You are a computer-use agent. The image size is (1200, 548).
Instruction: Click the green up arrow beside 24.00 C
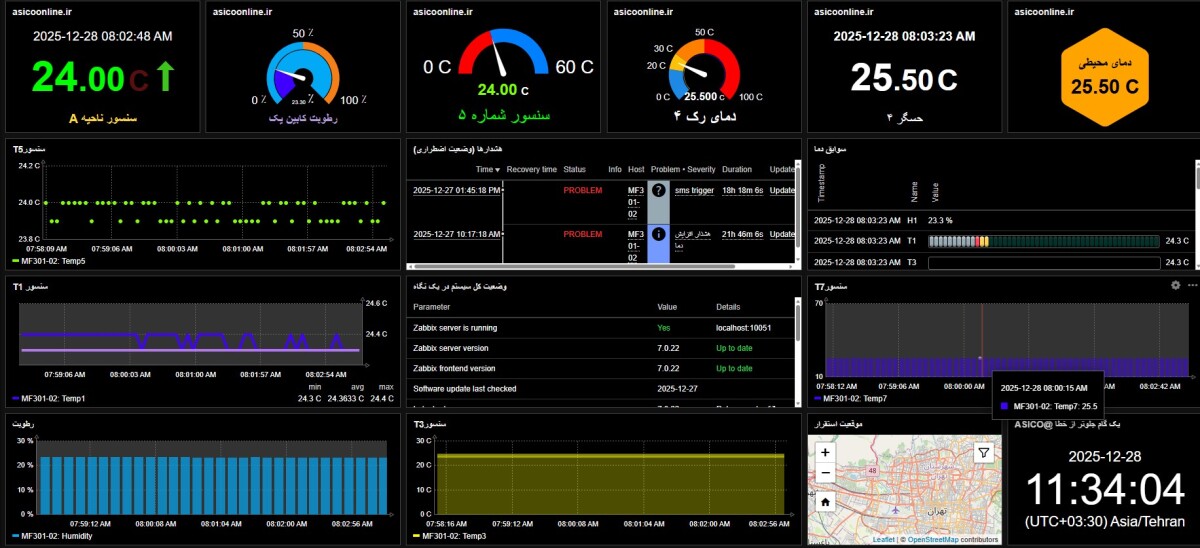(166, 78)
